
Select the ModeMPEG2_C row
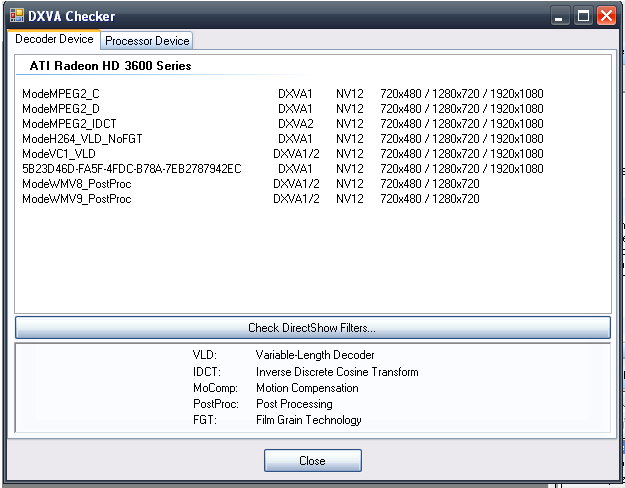click(283, 94)
